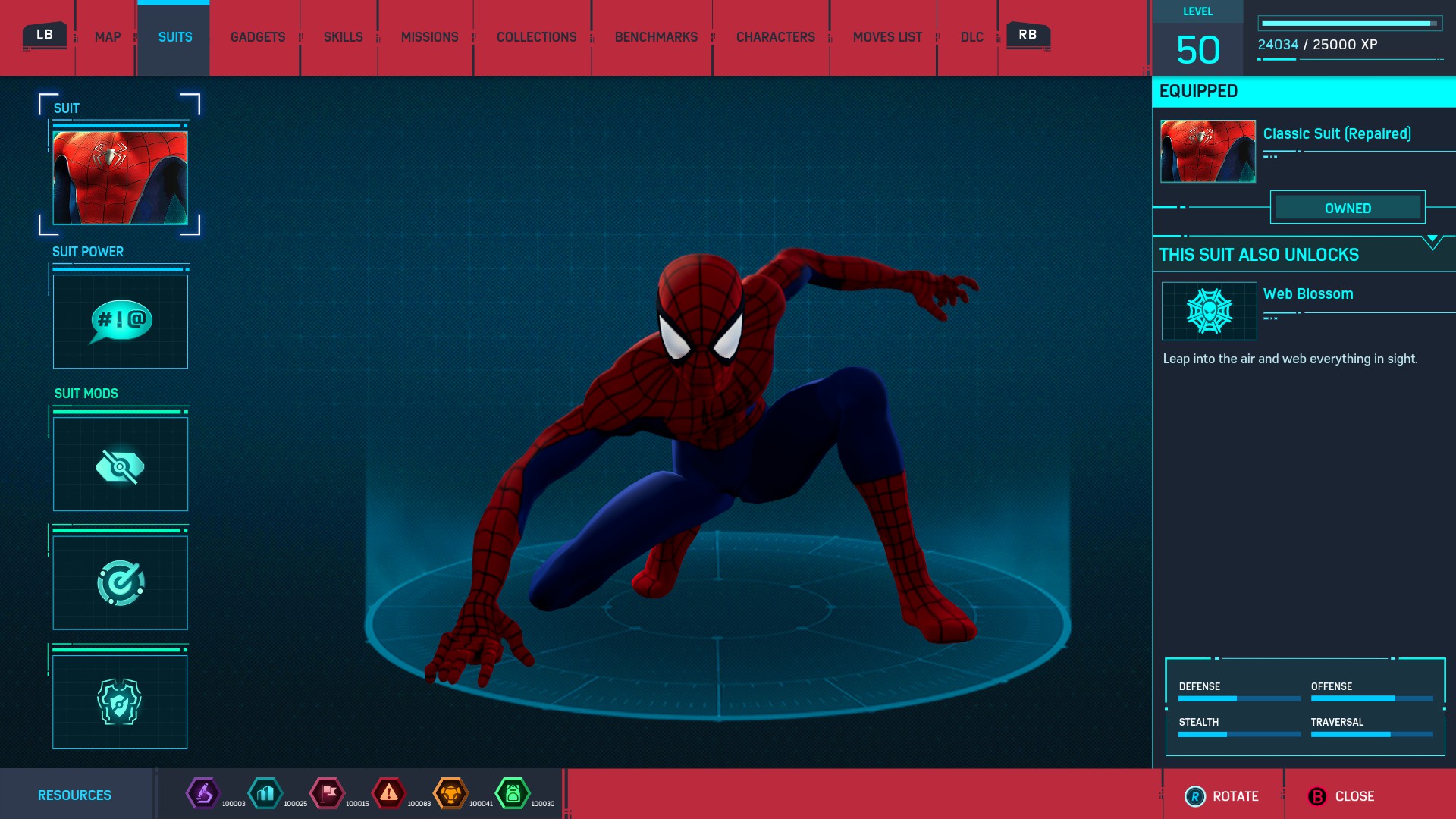This screenshot has width=1456, height=819.
Task: Select the Suit Power speech bubble icon
Action: (120, 322)
